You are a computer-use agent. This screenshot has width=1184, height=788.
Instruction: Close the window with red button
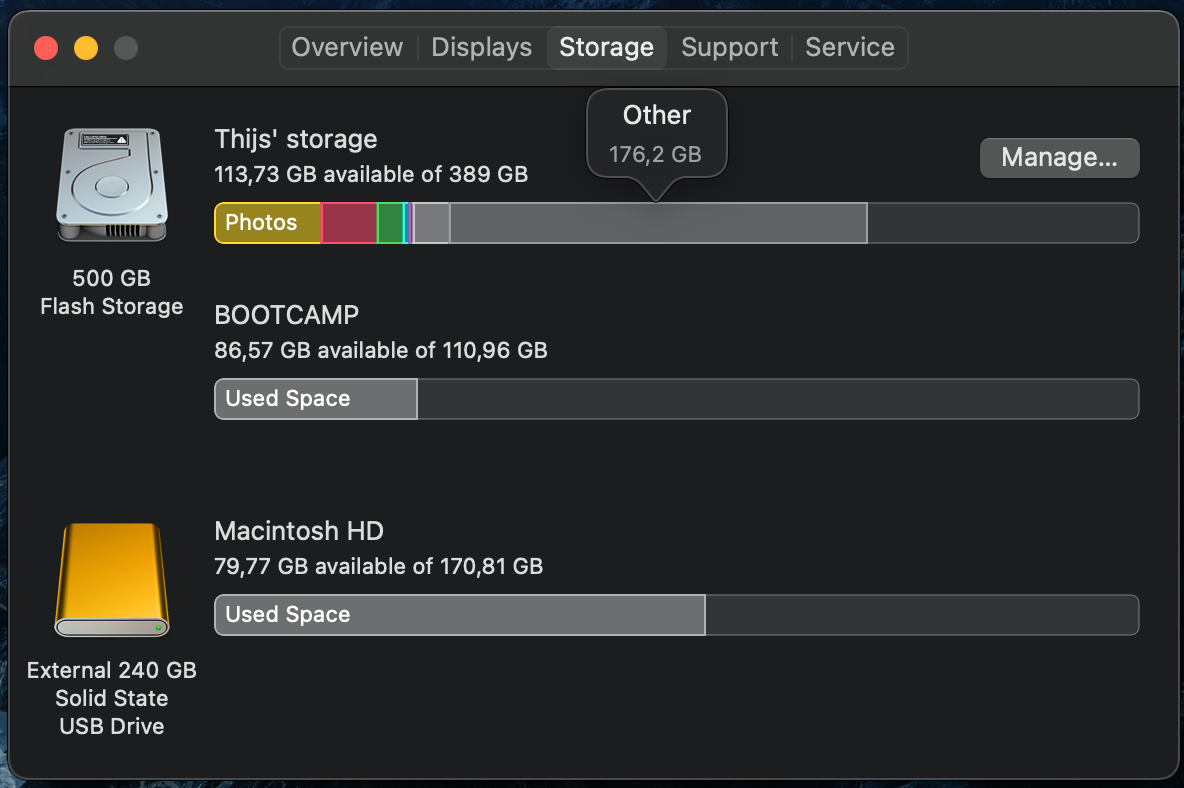(46, 47)
